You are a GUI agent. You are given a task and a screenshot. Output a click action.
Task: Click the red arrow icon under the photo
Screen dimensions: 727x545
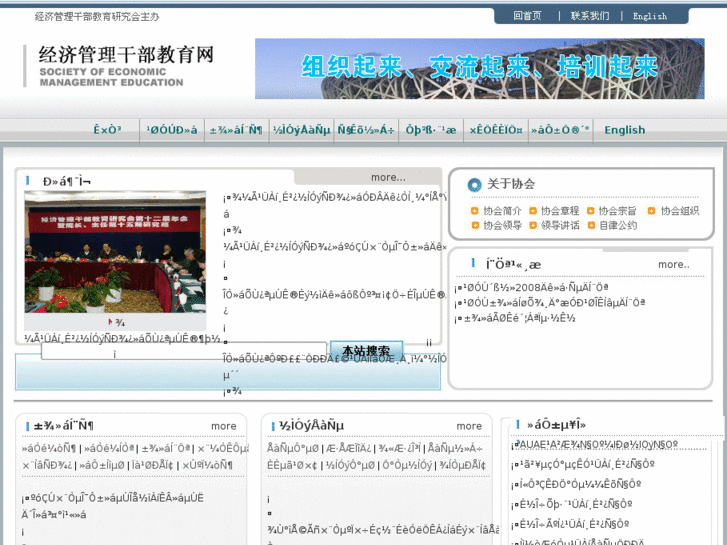(110, 321)
